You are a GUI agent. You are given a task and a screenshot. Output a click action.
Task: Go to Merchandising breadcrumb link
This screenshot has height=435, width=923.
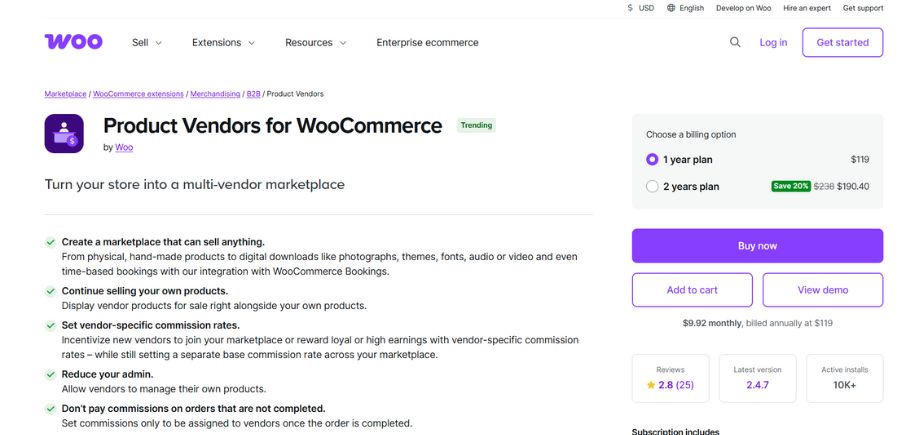pos(215,94)
